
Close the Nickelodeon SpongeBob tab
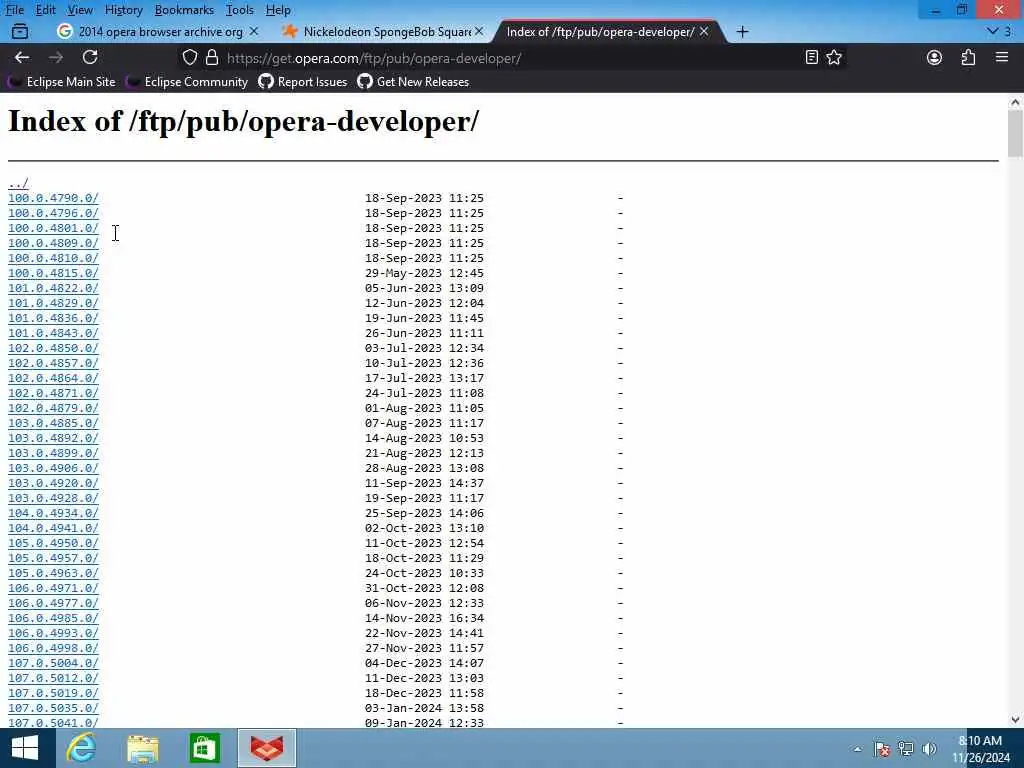(x=479, y=31)
